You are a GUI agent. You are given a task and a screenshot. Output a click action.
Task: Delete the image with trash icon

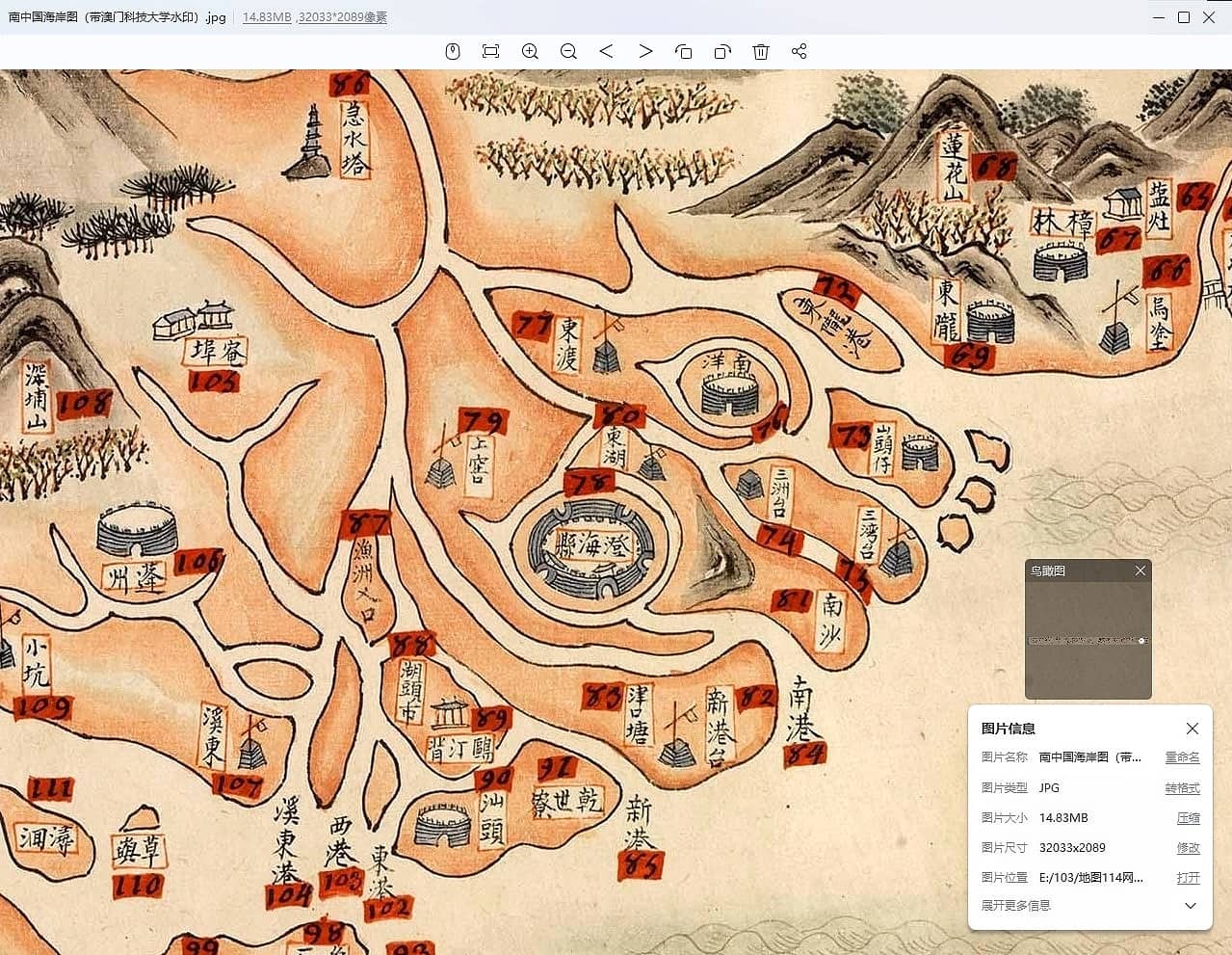(x=761, y=52)
